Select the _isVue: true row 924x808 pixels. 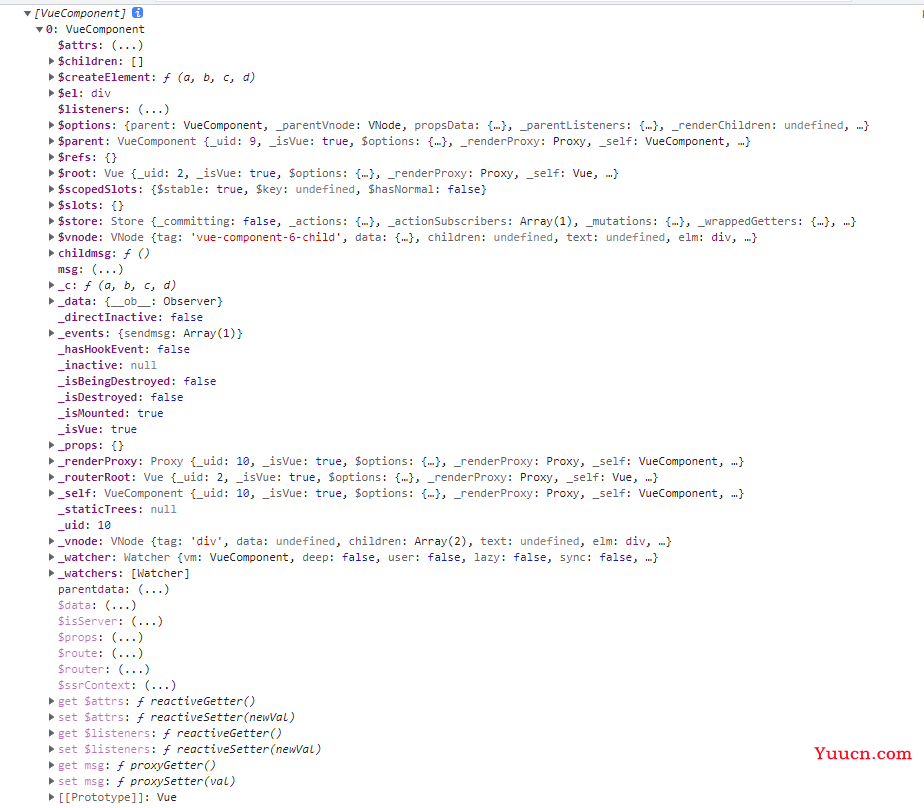click(97, 429)
